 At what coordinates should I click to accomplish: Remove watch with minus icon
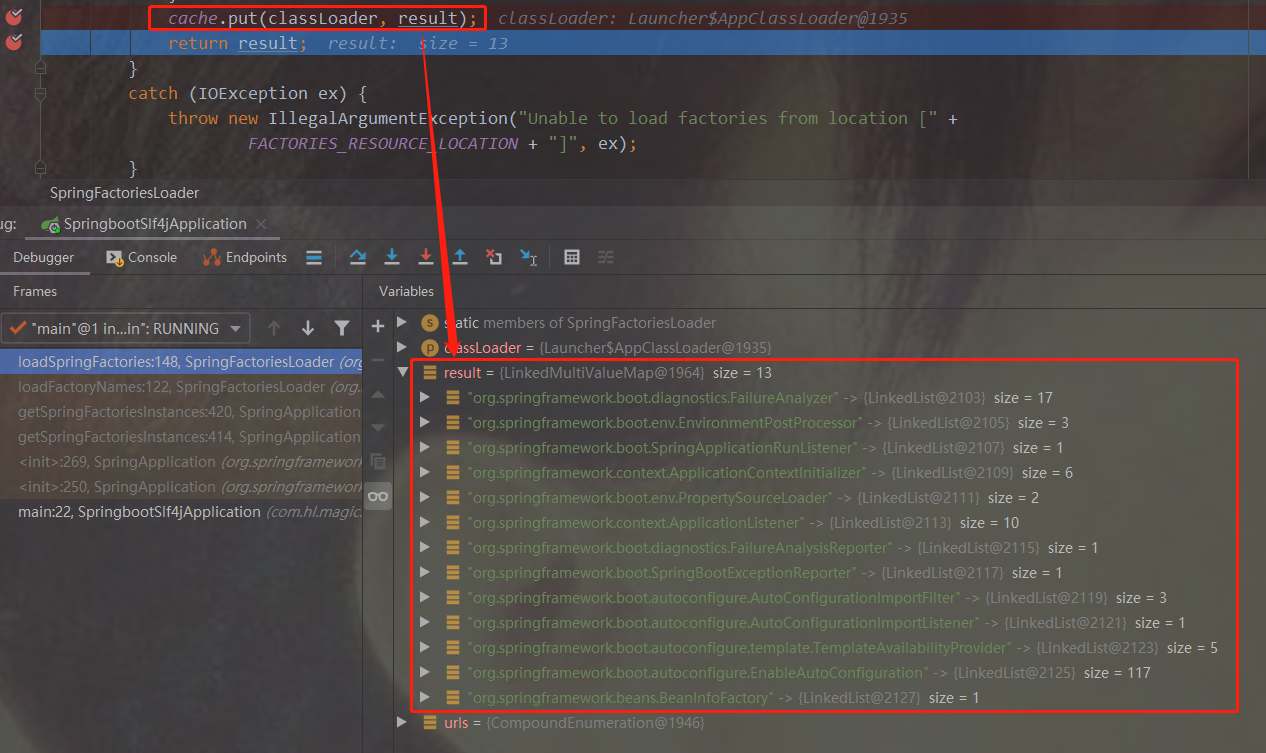378,360
